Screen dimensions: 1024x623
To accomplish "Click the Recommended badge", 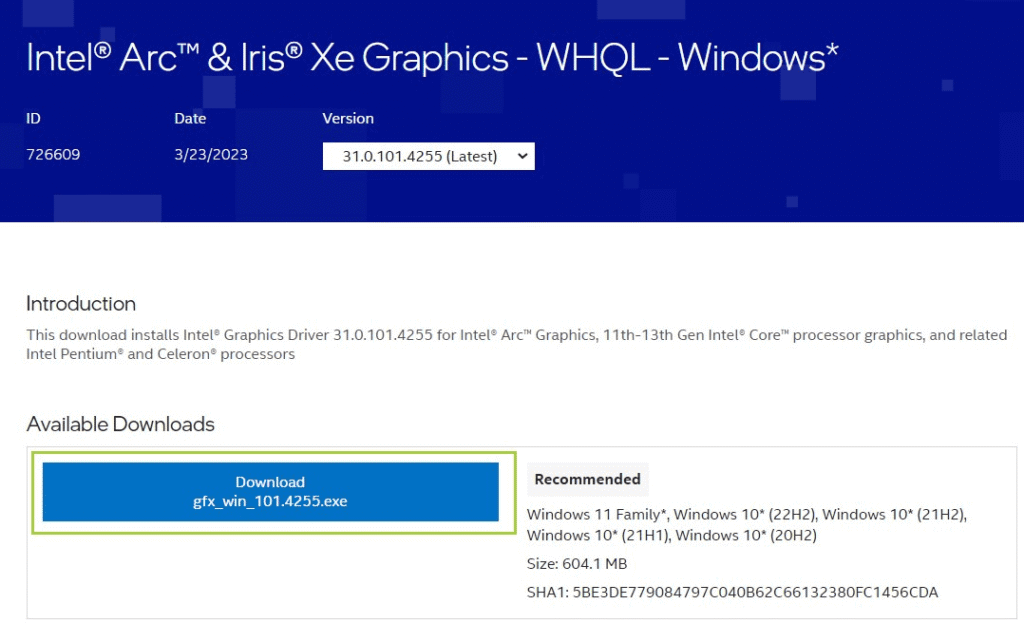I will pos(587,479).
